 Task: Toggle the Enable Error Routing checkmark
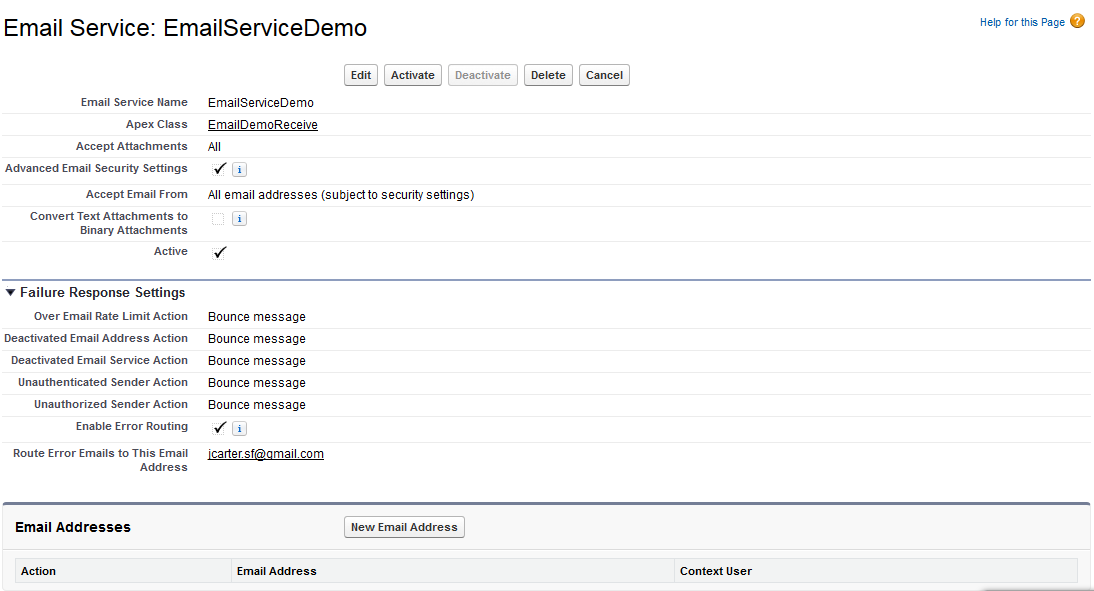click(219, 428)
